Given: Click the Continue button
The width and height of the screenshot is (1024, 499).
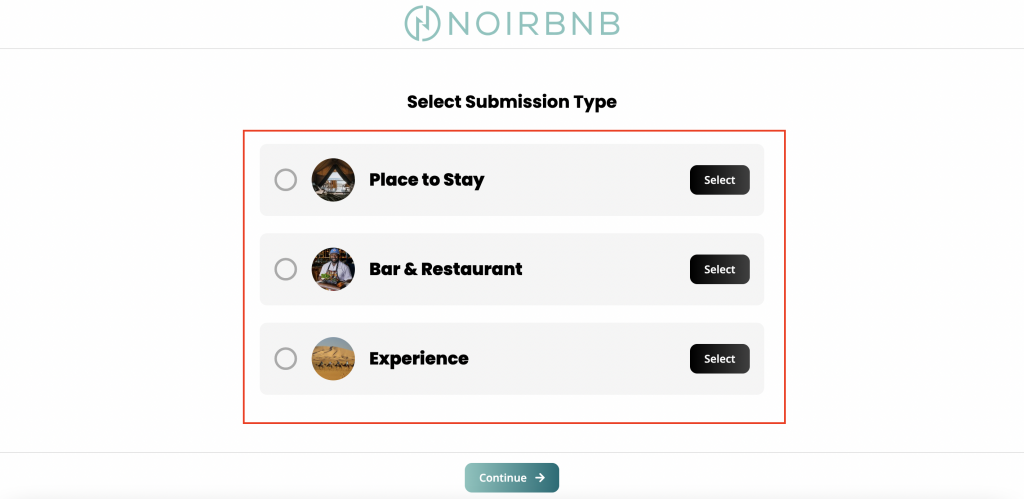Looking at the screenshot, I should pyautogui.click(x=512, y=477).
